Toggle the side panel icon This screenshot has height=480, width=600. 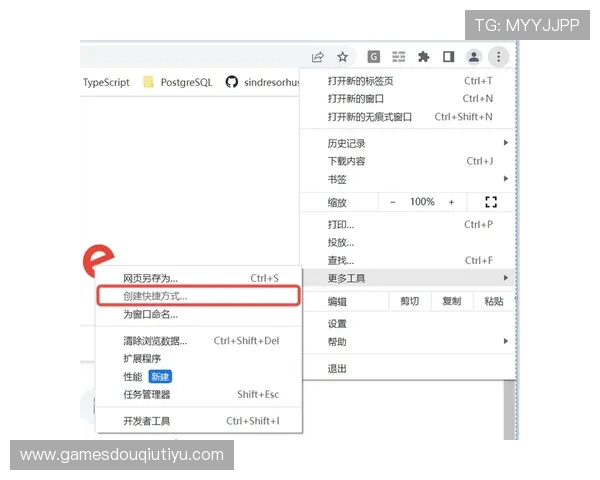tap(448, 57)
